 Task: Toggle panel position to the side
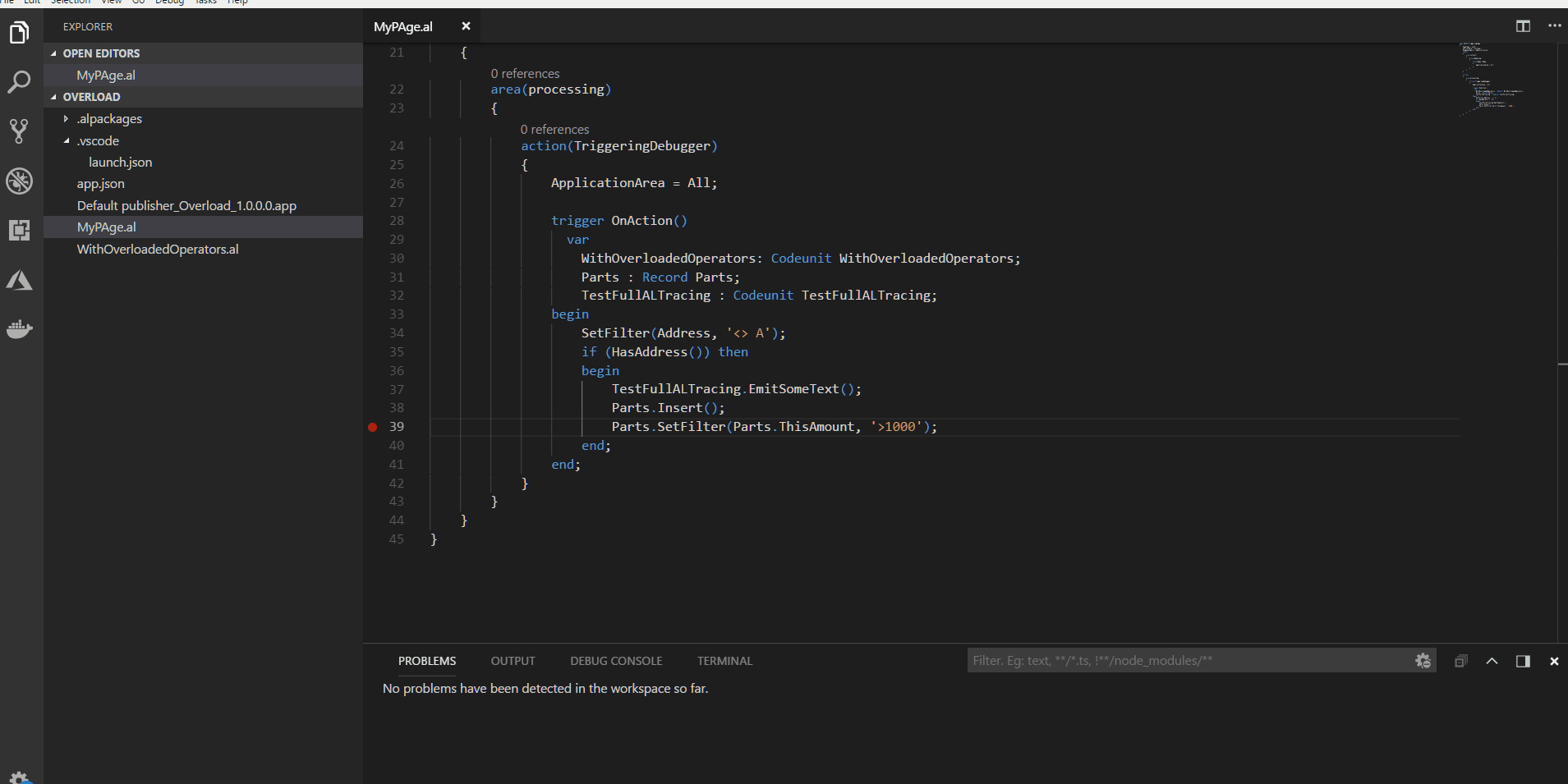click(x=1523, y=662)
